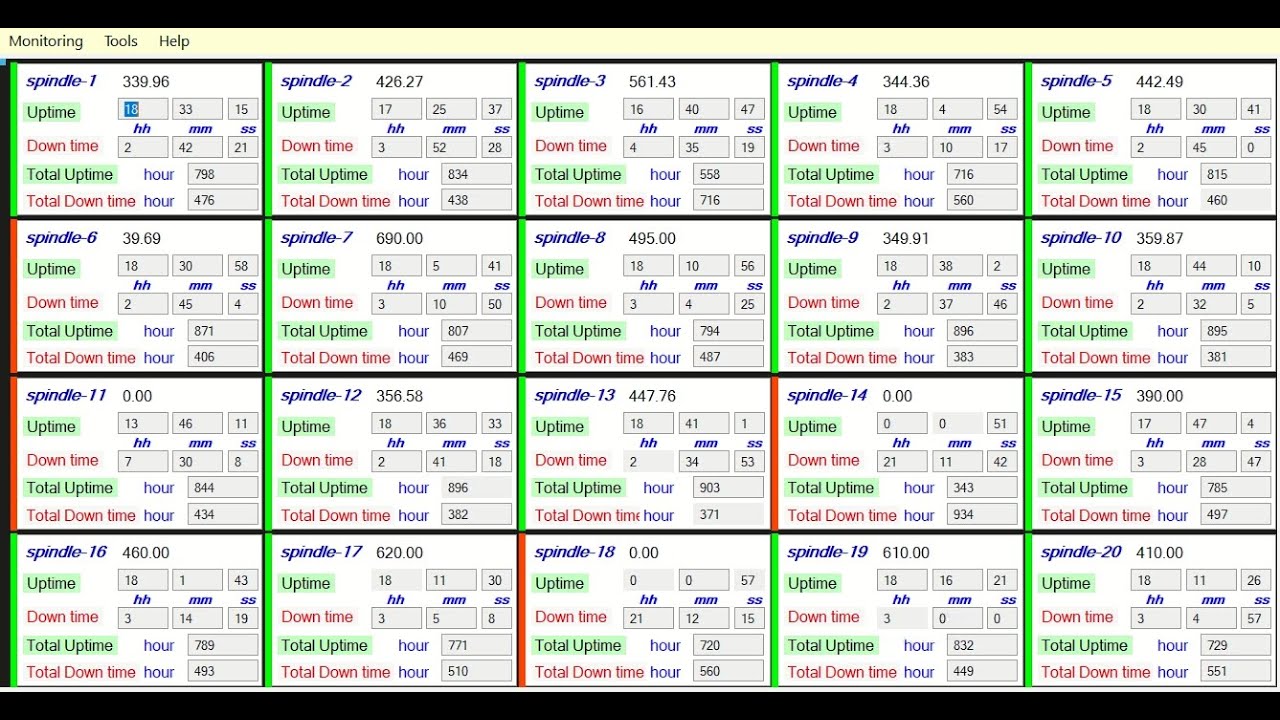Click spindle-8 Total Uptime field 794
This screenshot has width=1280, height=720.
(728, 331)
